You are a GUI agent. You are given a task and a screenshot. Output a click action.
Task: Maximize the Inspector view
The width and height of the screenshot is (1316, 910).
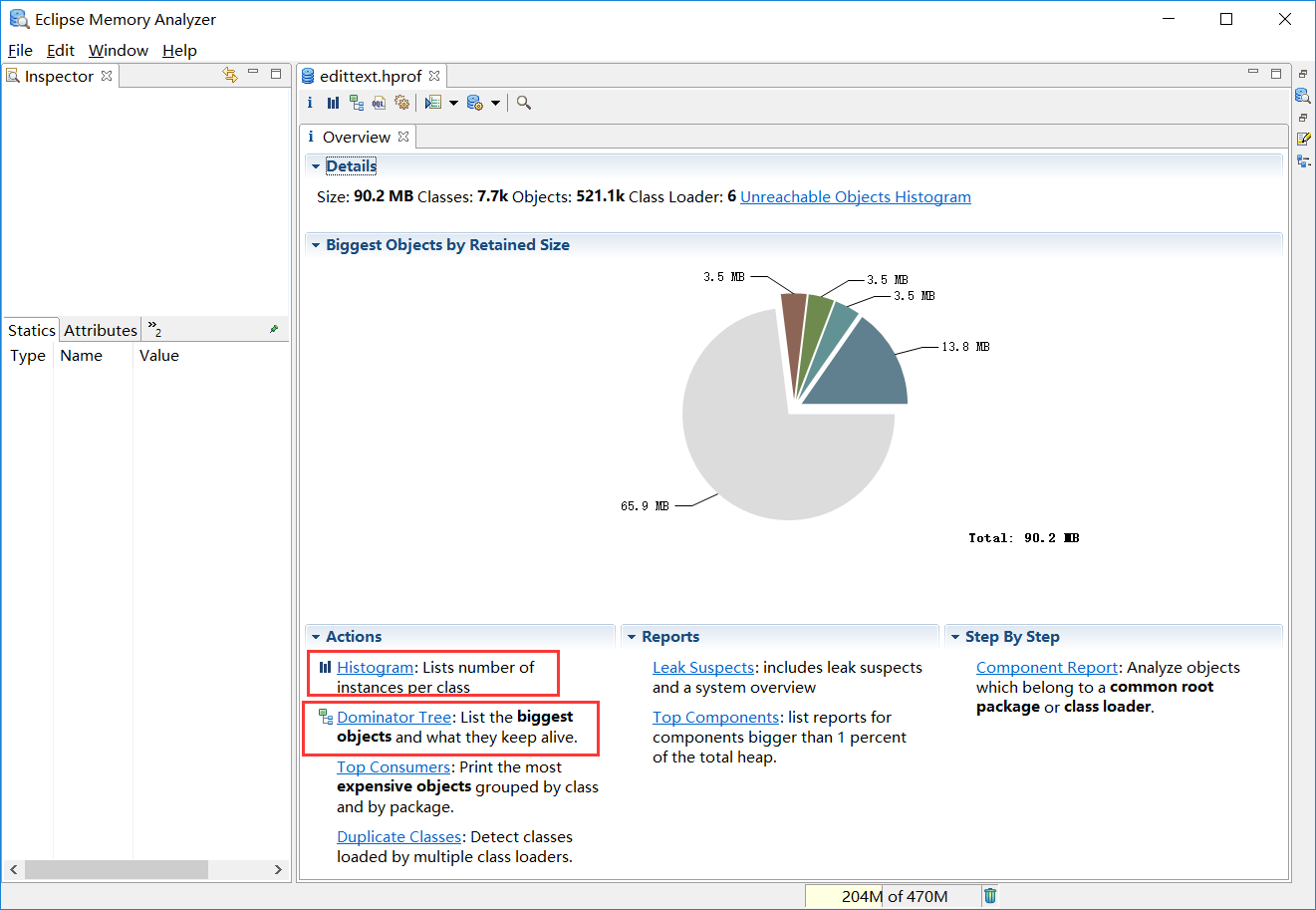coord(276,74)
